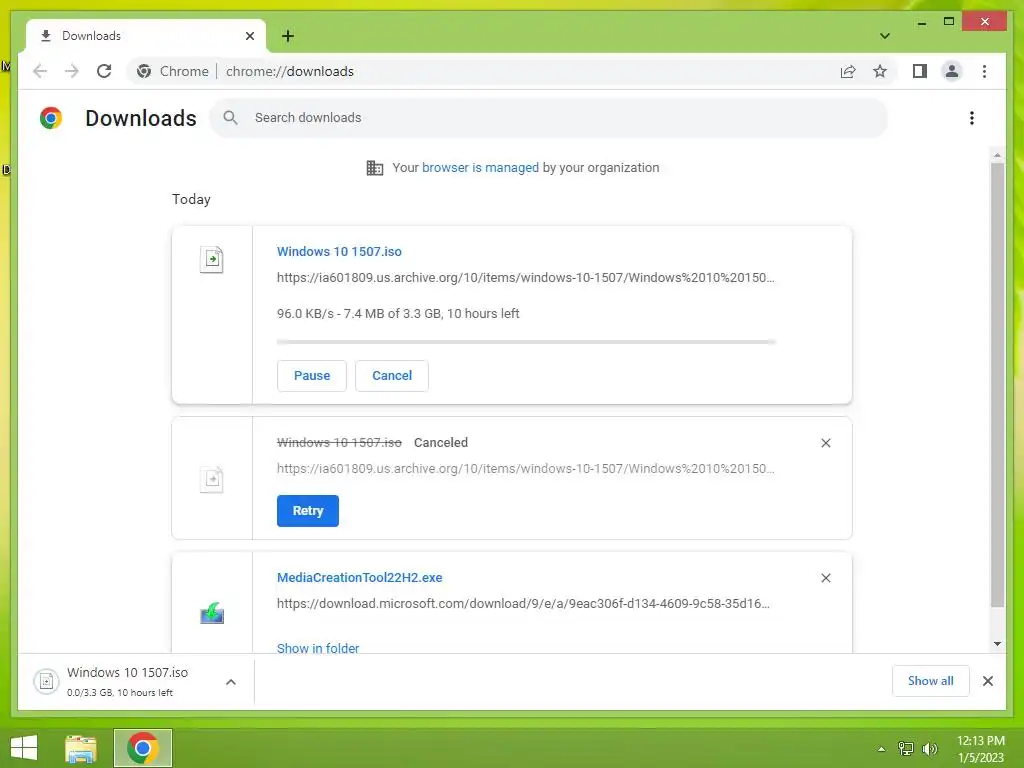The width and height of the screenshot is (1024, 768).
Task: Click '96.0 KB/s - 7.4 MB of 3.3 GB' status text
Action: tap(398, 313)
